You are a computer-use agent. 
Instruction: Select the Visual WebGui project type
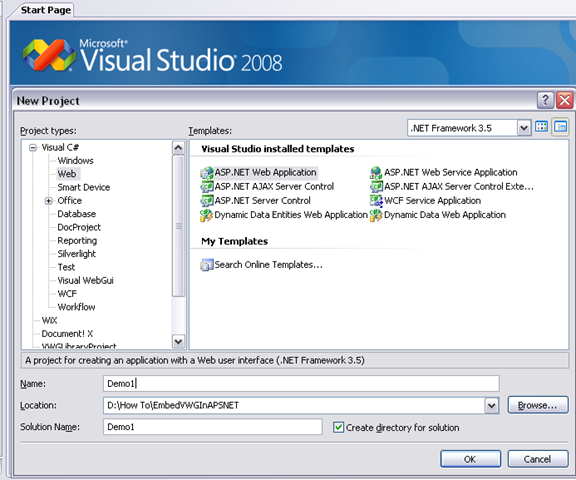86,281
